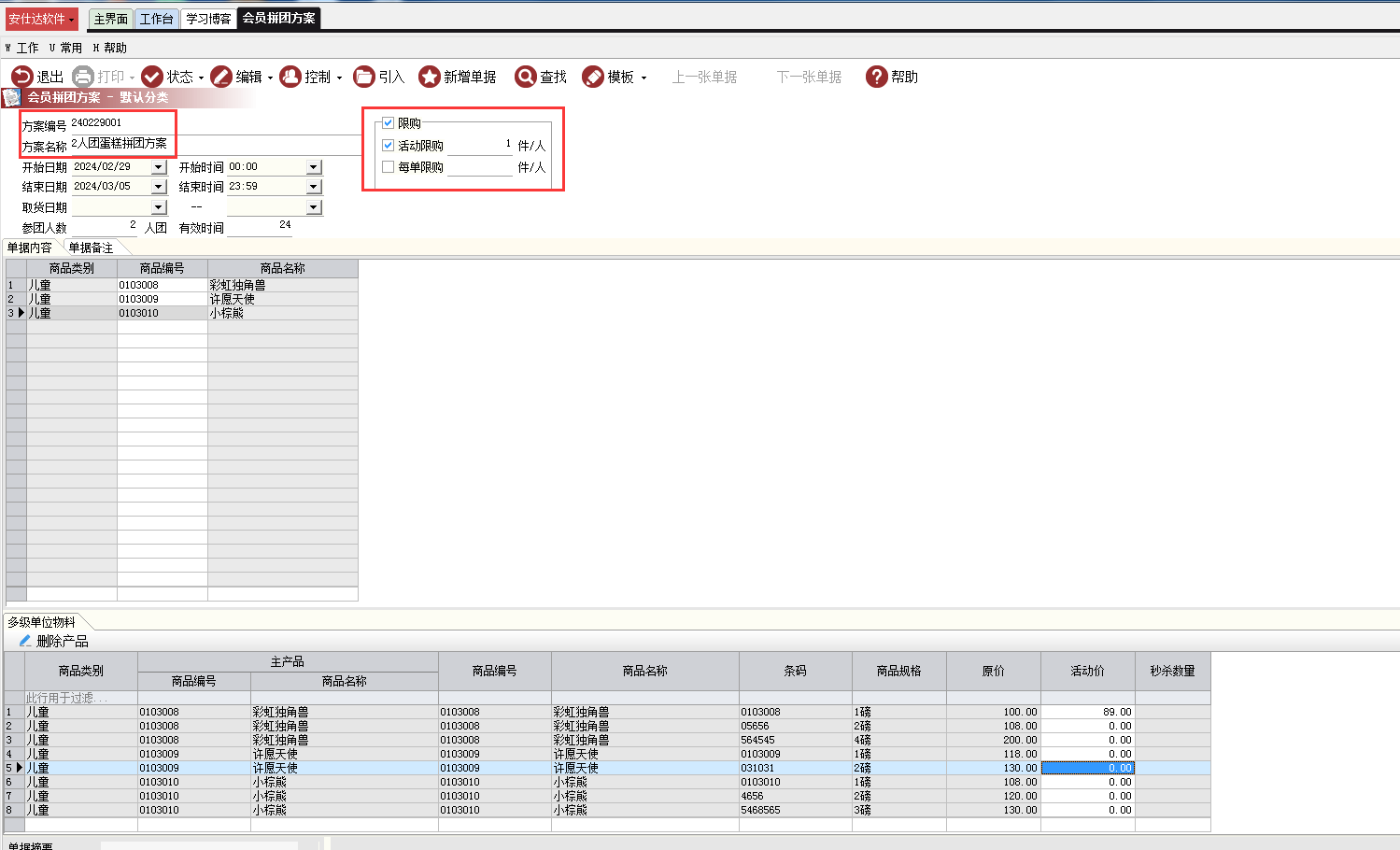Enable the 每单限购 checkbox
The image size is (1400, 850).
tap(389, 167)
